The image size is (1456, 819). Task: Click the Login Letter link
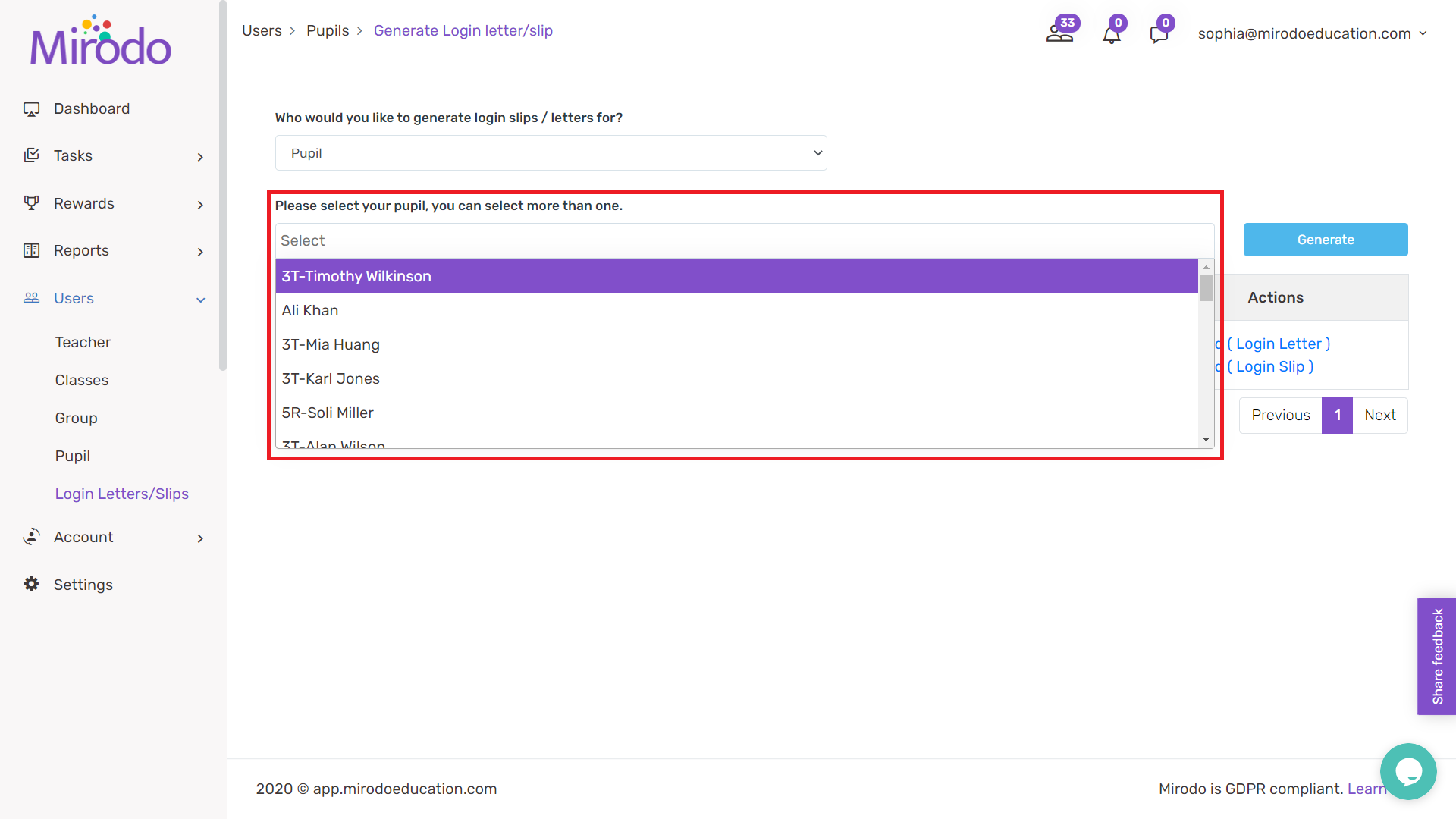point(1279,344)
